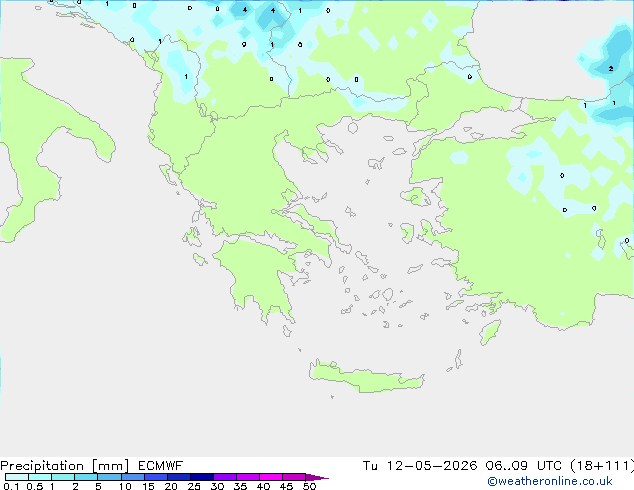Select the 25–30 mm navy legend swatch
Viewport: 634px width, 490px height.
[202, 477]
